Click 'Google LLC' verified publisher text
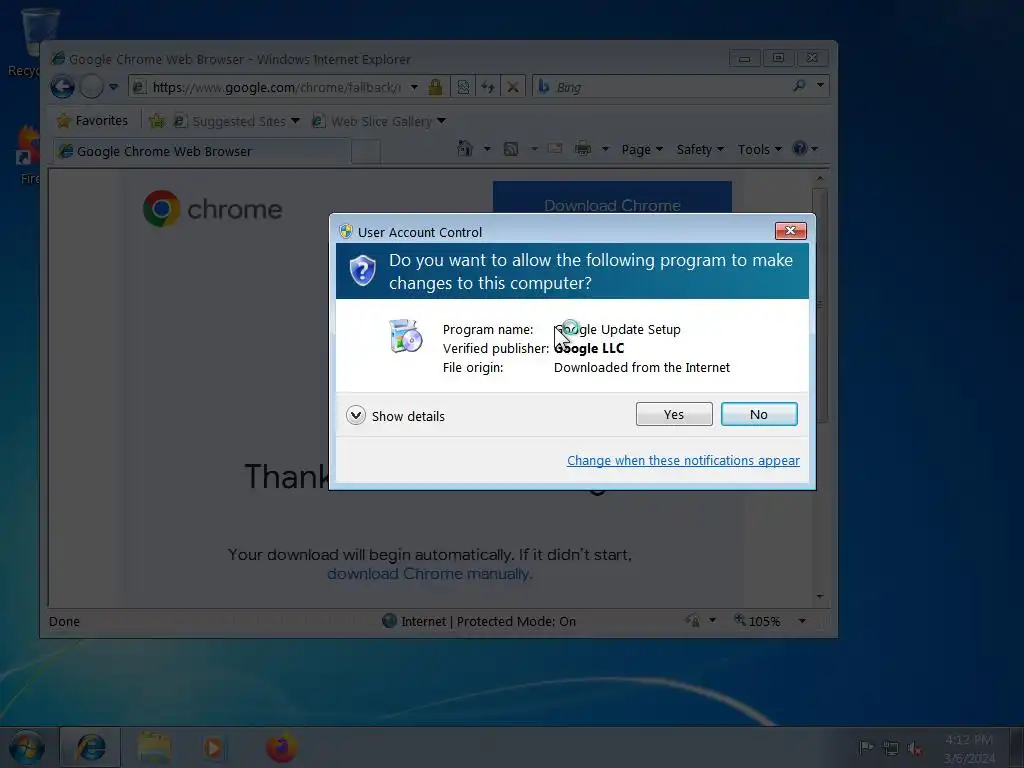Viewport: 1024px width, 768px height. click(589, 348)
